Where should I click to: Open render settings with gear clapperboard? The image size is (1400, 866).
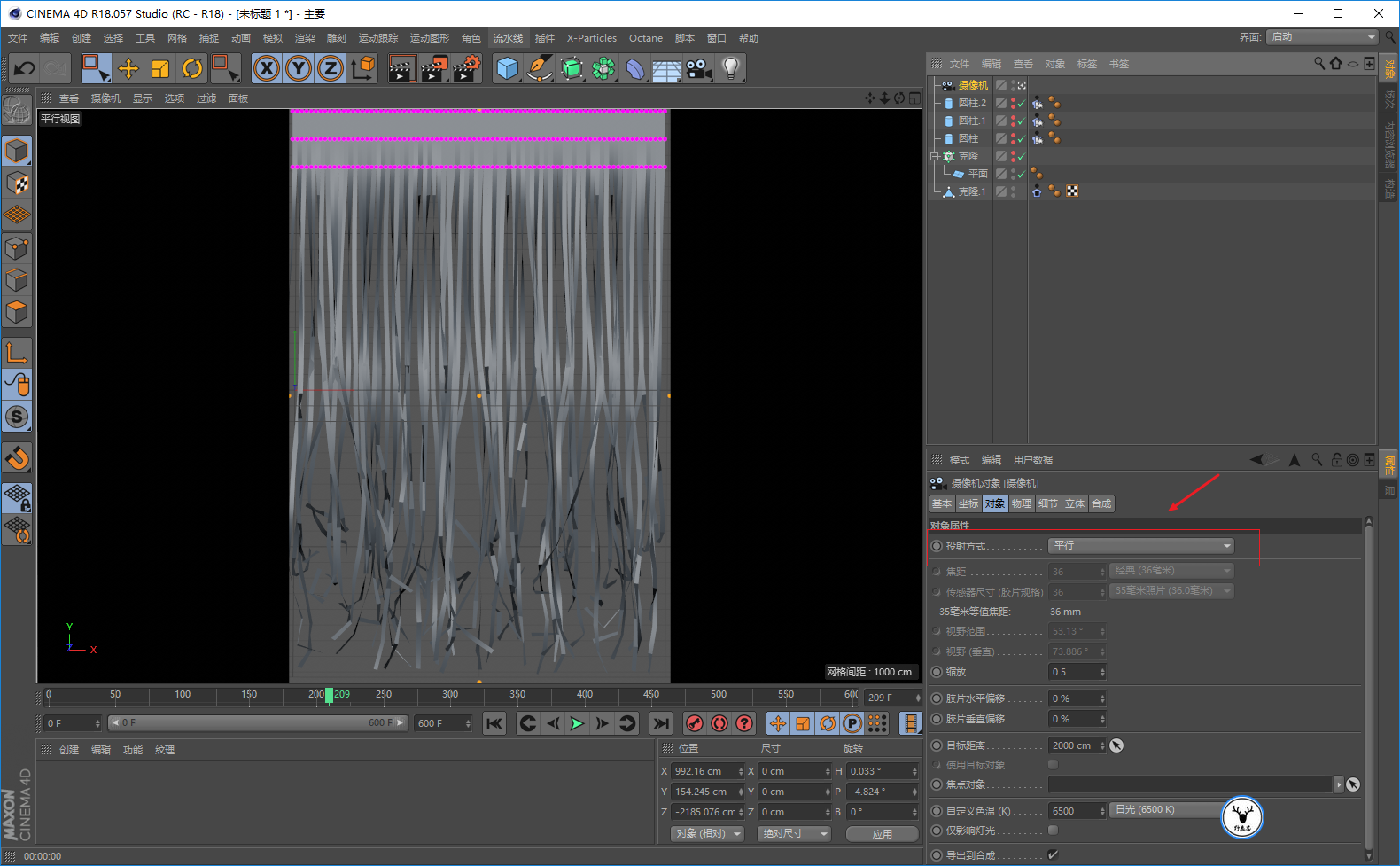point(467,68)
